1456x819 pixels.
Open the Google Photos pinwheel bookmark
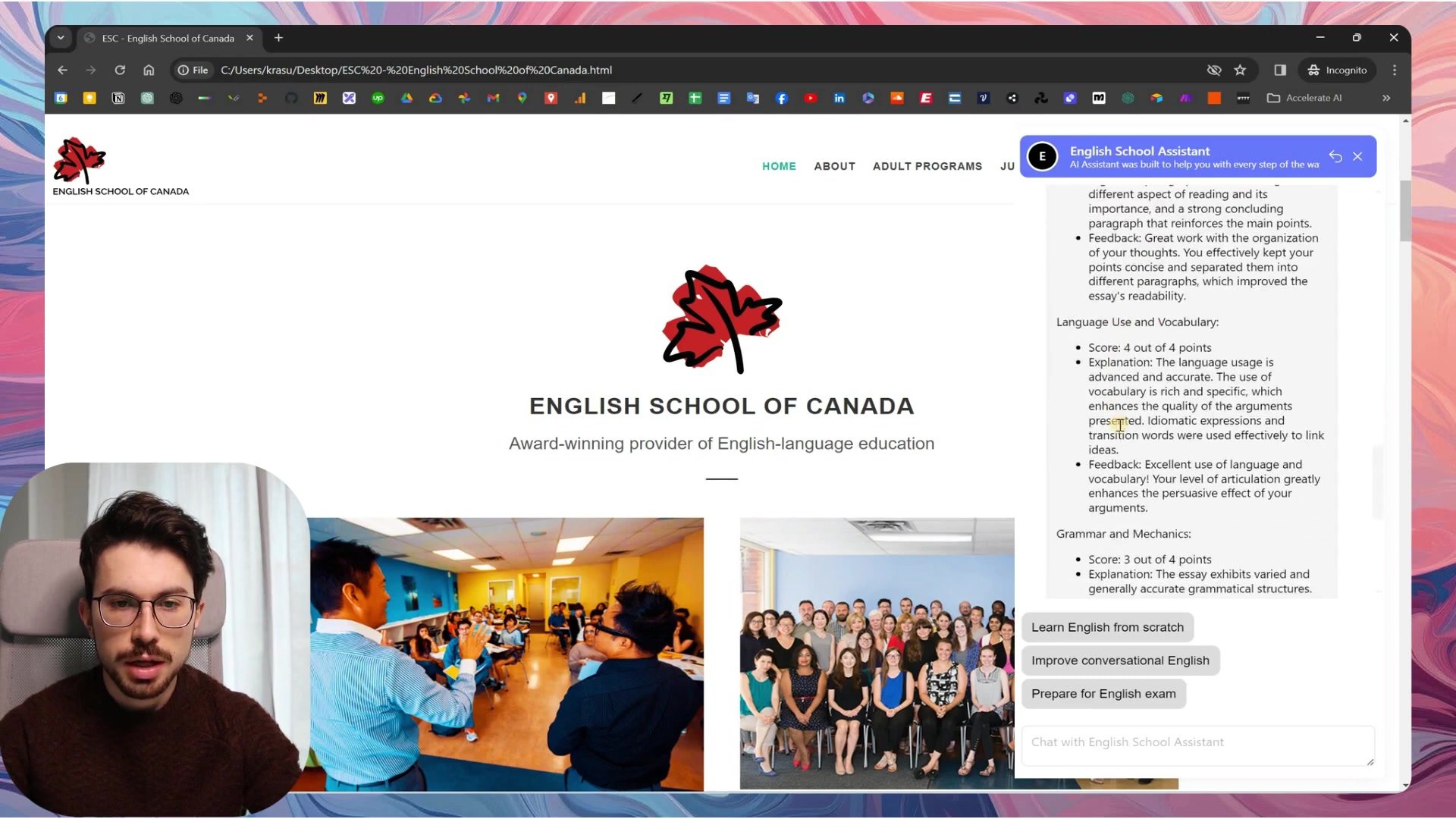(464, 98)
